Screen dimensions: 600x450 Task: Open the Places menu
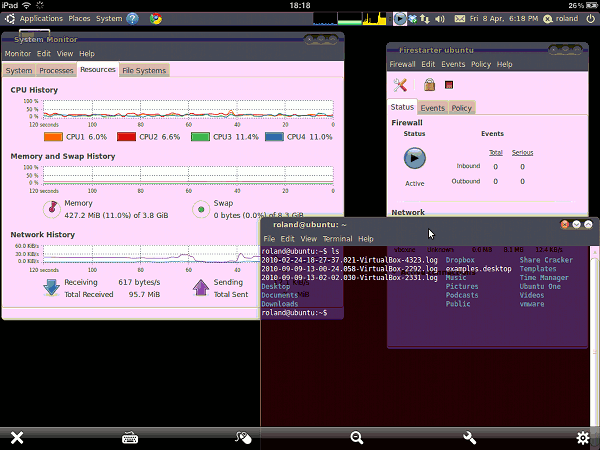pos(79,18)
